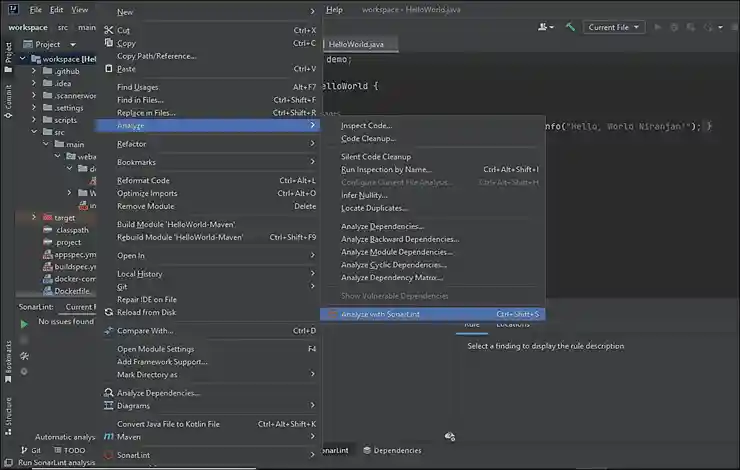This screenshot has height=470, width=740.
Task: Choose Locate Duplicates option
Action: [432, 208]
